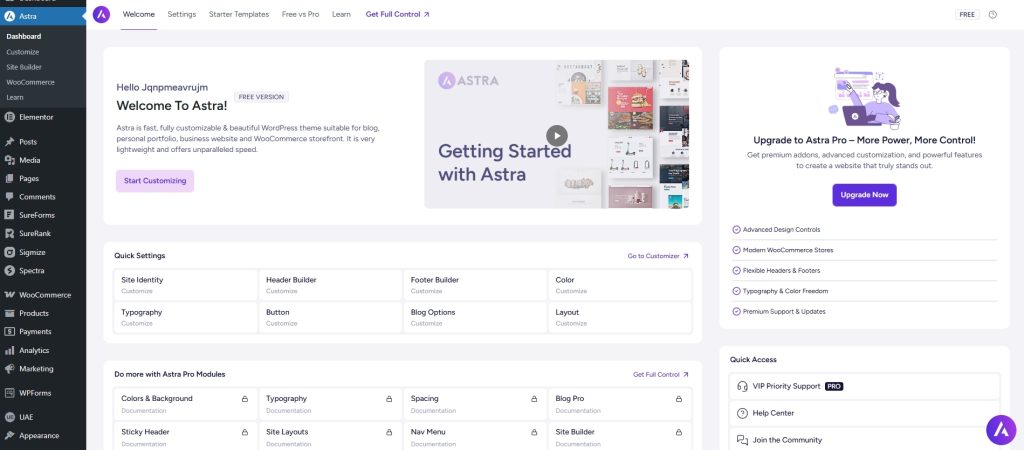Image resolution: width=1024 pixels, height=450 pixels.
Task: Open the Free vs Pro tab
Action: [300, 14]
